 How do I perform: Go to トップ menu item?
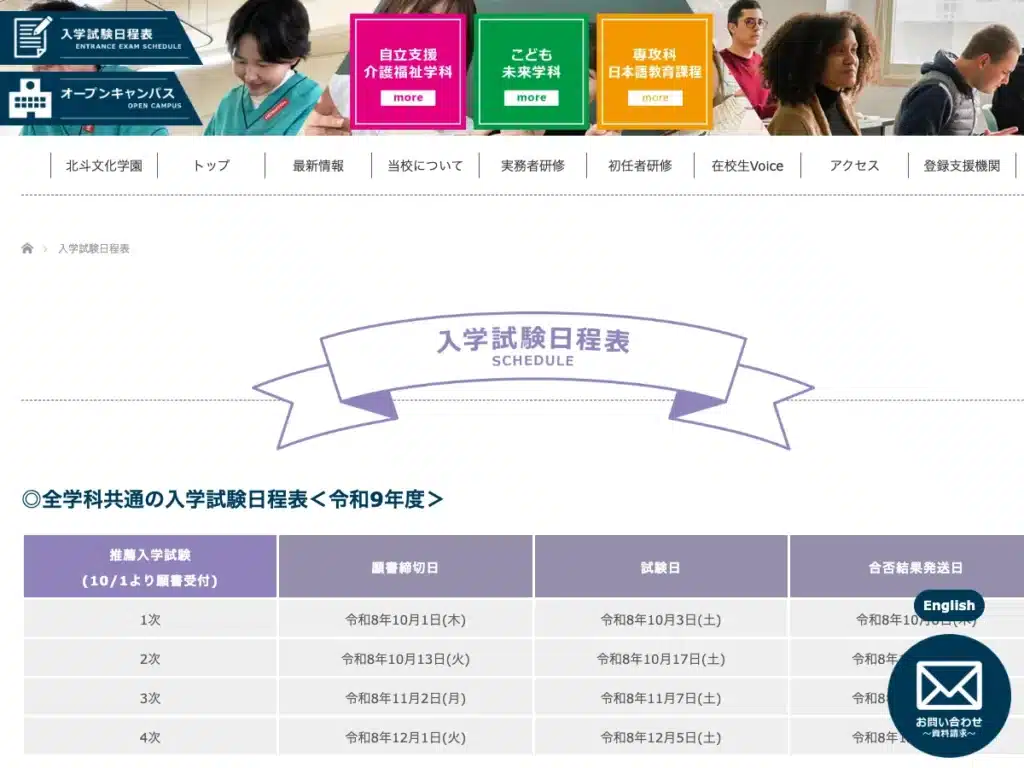(x=211, y=166)
